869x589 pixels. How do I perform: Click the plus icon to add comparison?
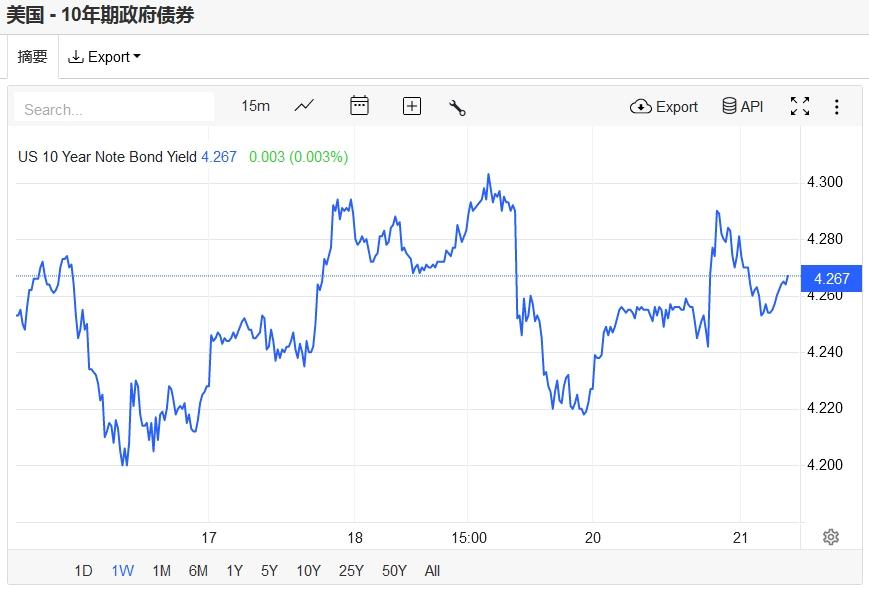pos(412,106)
